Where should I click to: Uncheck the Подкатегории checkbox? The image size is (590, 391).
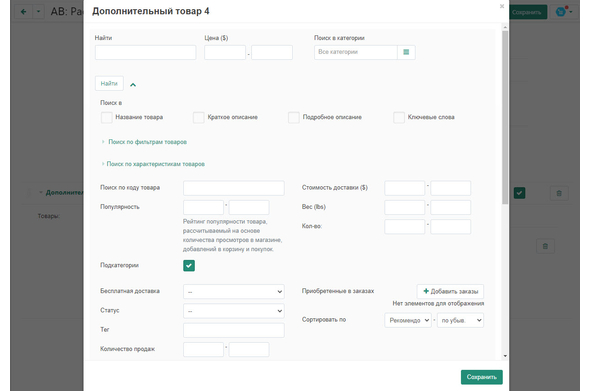[x=189, y=266]
